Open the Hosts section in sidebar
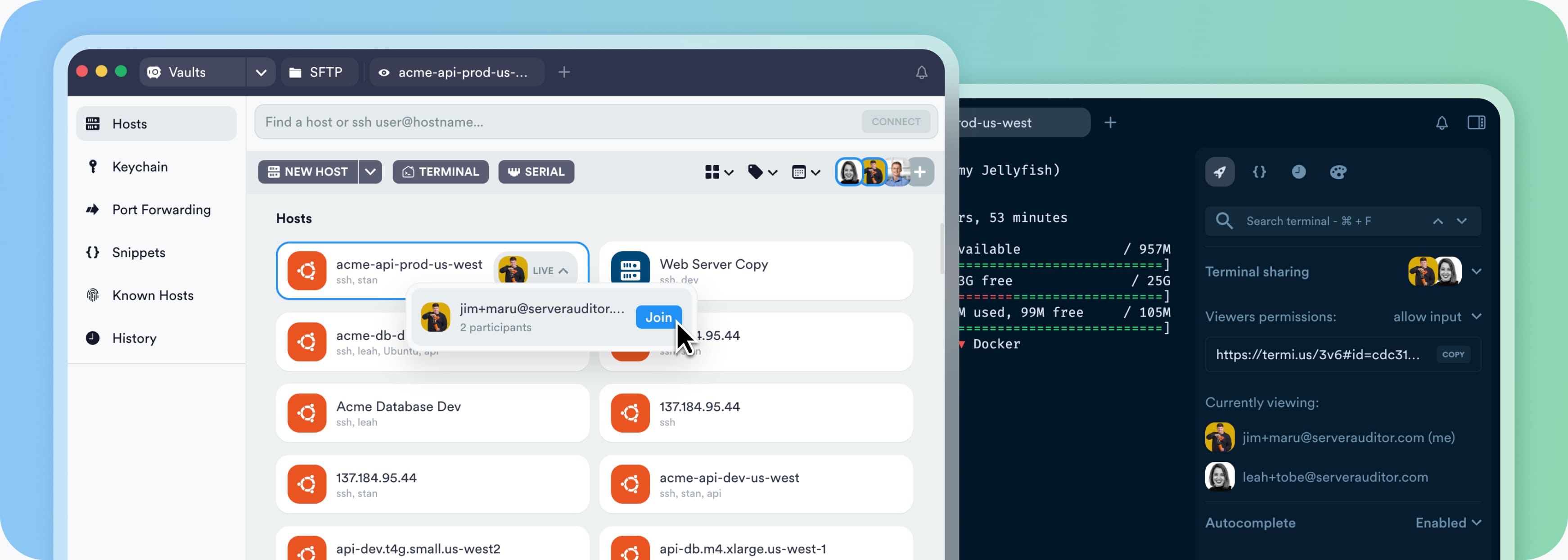This screenshot has height=560, width=1568. (x=156, y=123)
